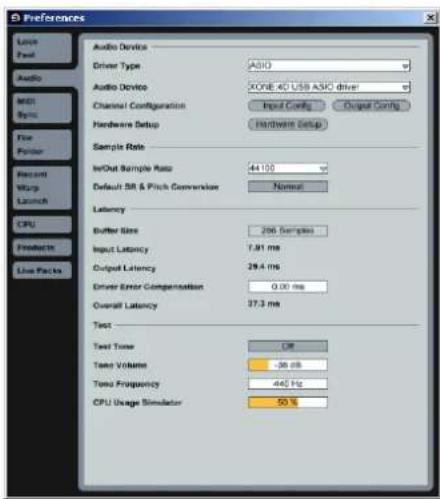Toggle the Test Tone Off button
The height and width of the screenshot is (499, 440).
(x=288, y=346)
